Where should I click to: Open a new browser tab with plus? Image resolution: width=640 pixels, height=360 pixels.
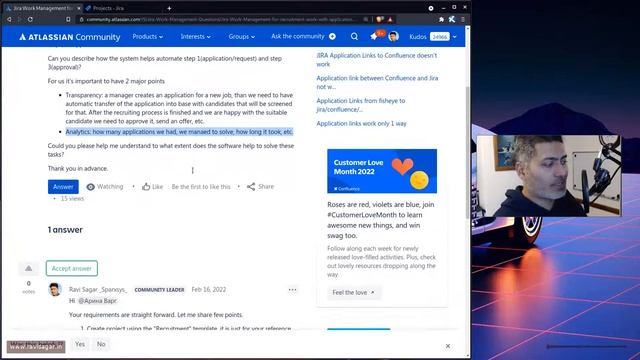click(169, 8)
